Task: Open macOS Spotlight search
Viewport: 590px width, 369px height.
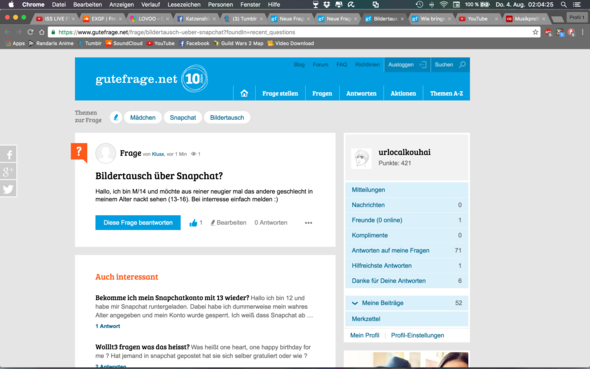Action: 563,5
